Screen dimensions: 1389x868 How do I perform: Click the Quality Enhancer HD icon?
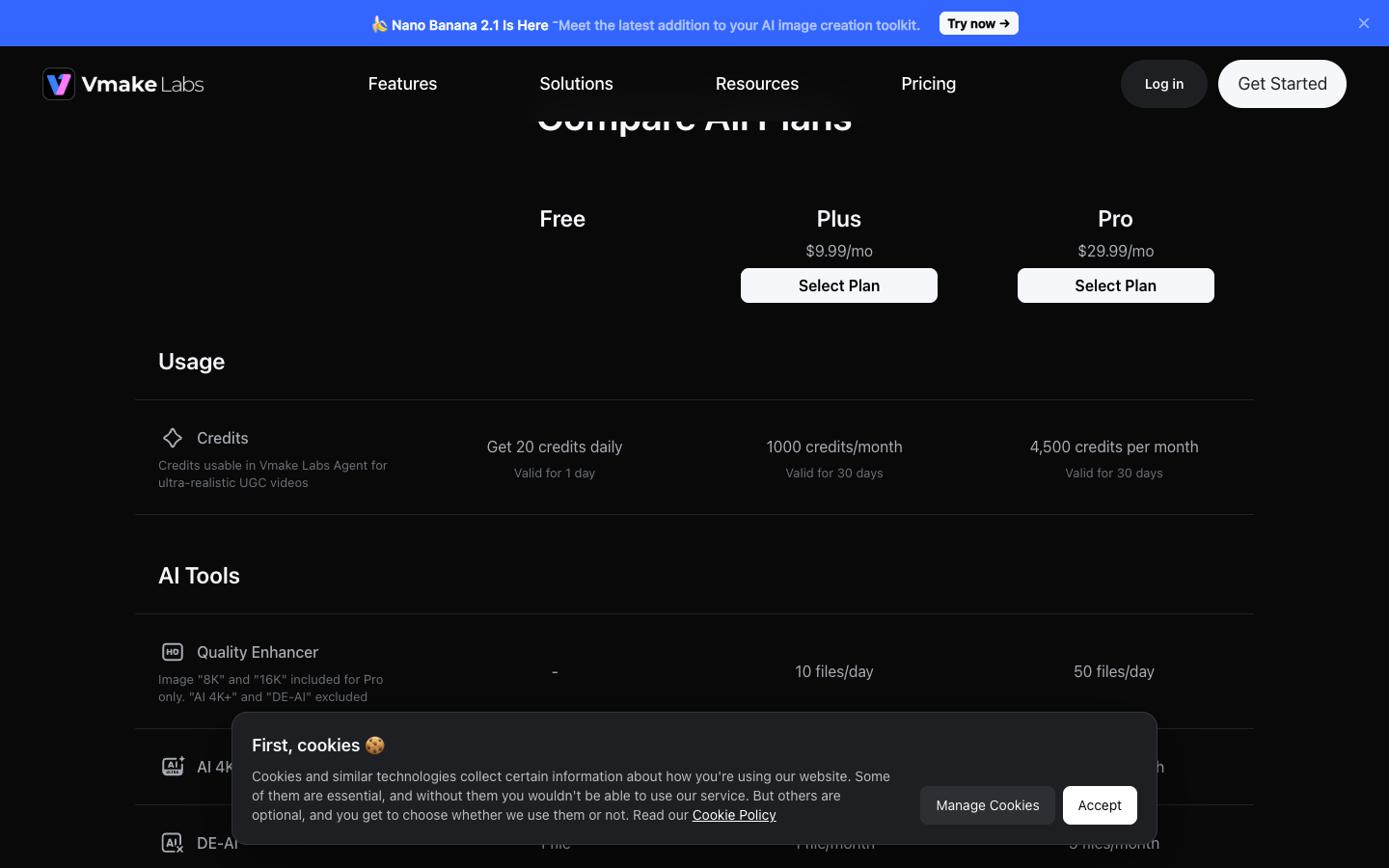click(x=173, y=652)
